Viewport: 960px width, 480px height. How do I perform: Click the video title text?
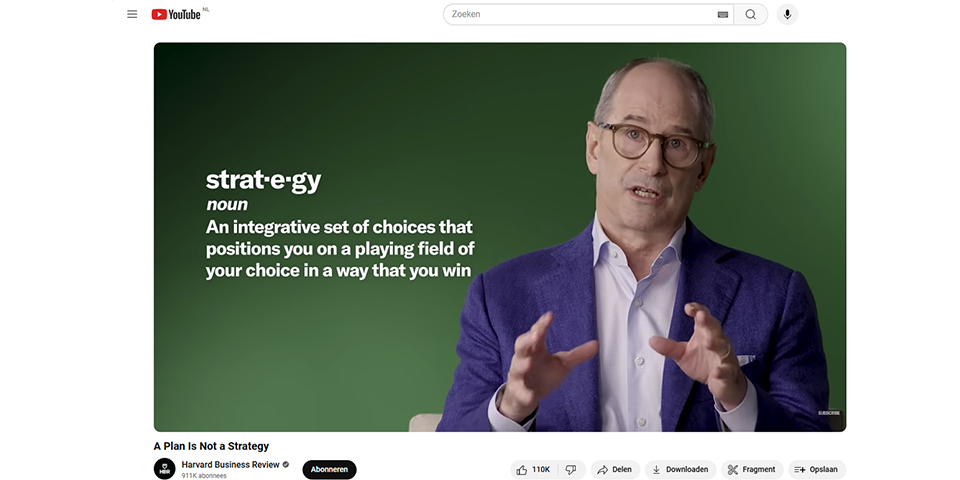coord(211,446)
